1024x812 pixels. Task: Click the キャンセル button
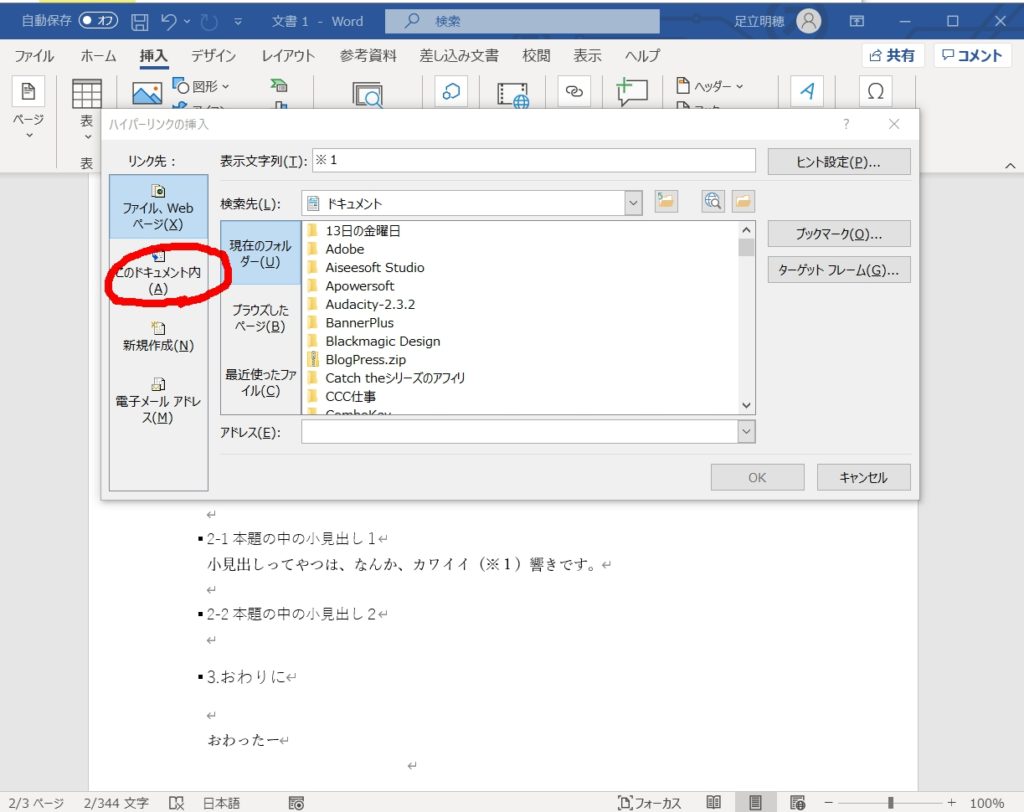[x=864, y=477]
